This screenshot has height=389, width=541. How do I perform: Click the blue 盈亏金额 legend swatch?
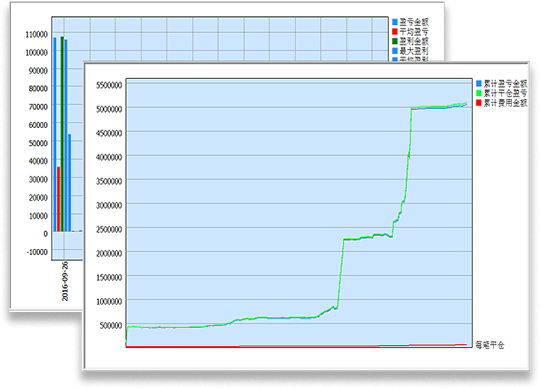[x=395, y=22]
